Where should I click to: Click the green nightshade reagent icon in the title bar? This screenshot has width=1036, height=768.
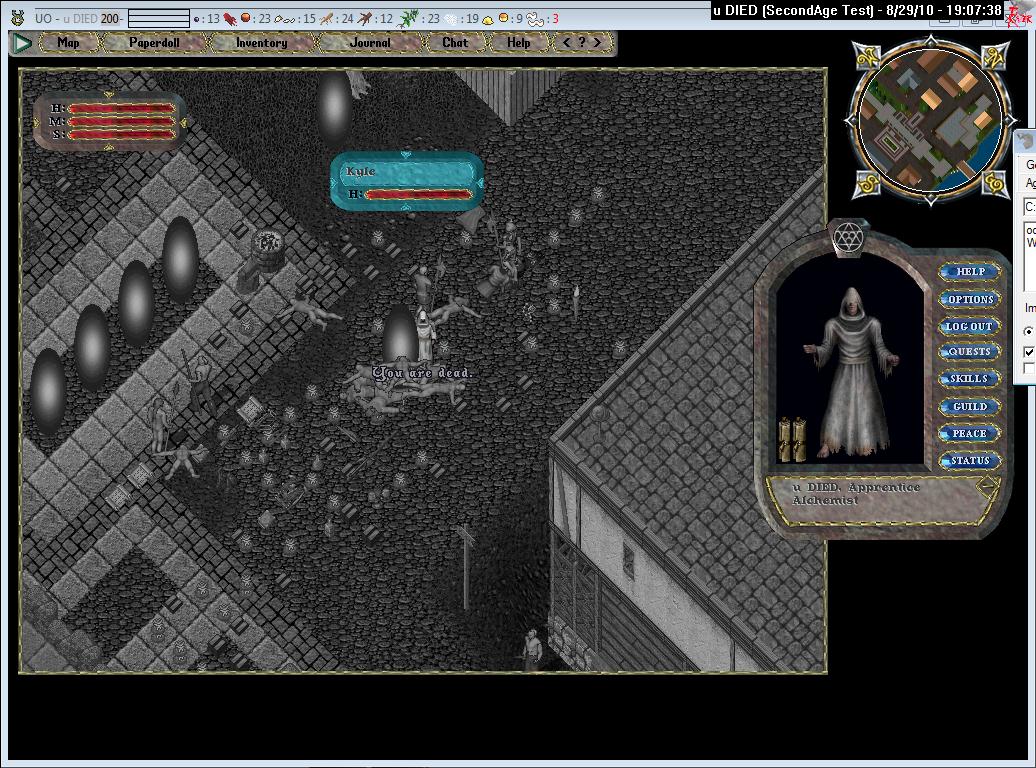tap(409, 18)
